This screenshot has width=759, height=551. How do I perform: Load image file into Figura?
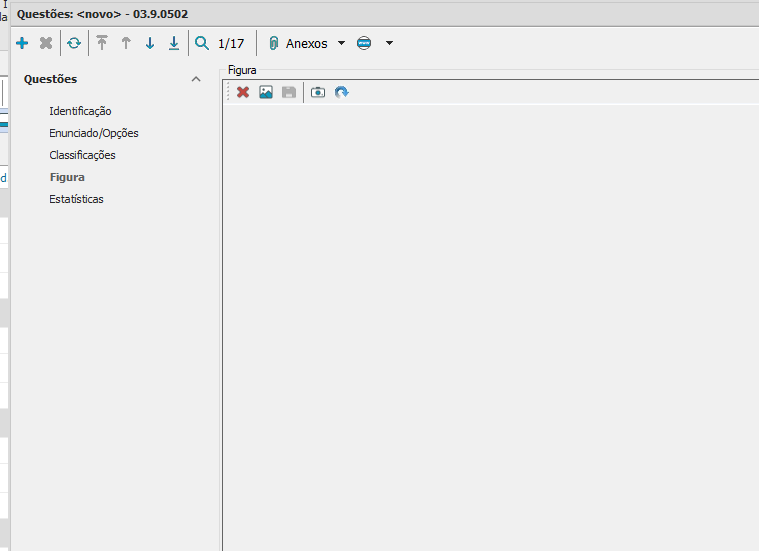coord(266,92)
